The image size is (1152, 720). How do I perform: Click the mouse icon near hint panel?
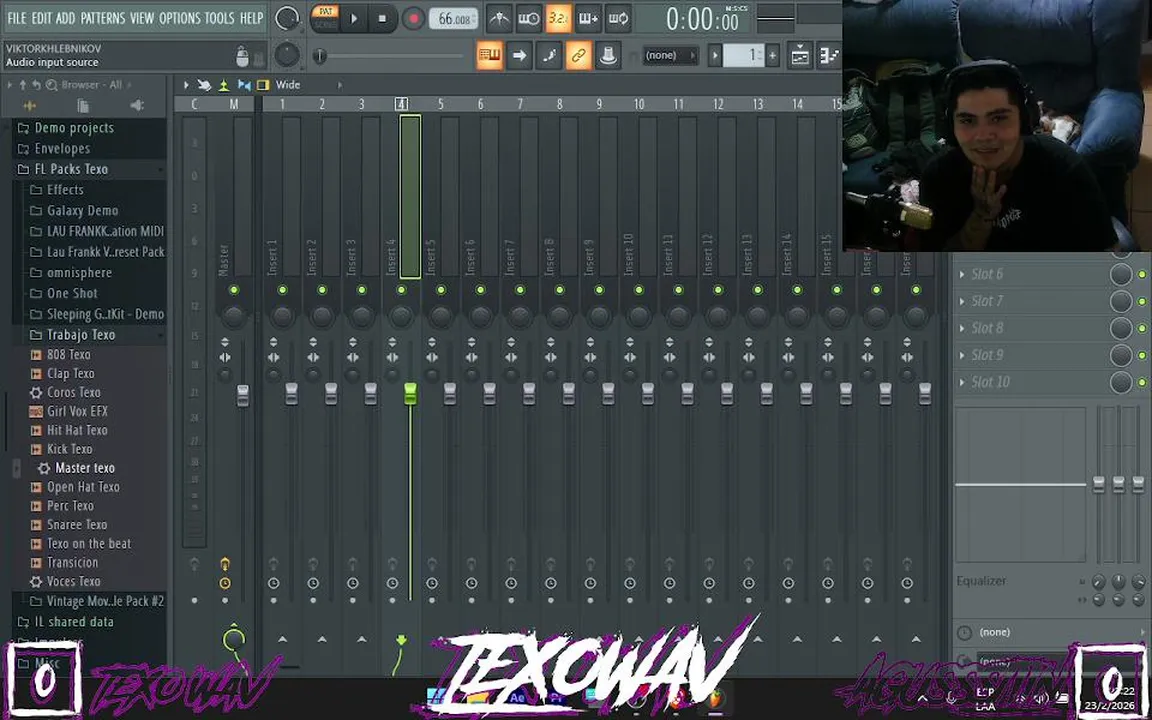(x=242, y=56)
